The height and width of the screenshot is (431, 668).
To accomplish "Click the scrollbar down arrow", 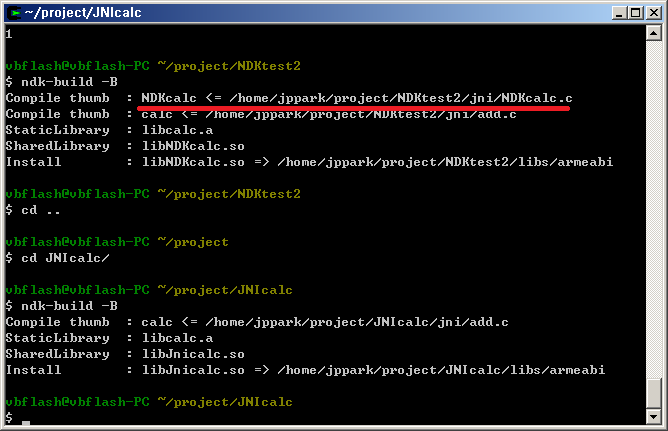I will (x=654, y=416).
